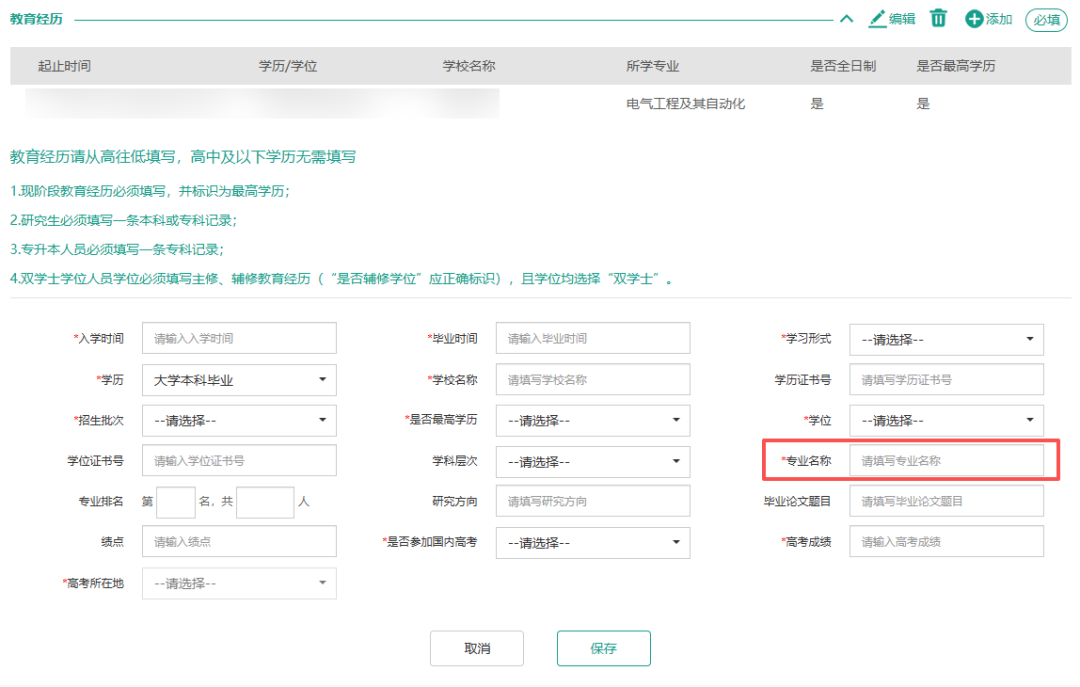Click the 添加 plus icon
1080x687 pixels.
pyautogui.click(x=974, y=19)
